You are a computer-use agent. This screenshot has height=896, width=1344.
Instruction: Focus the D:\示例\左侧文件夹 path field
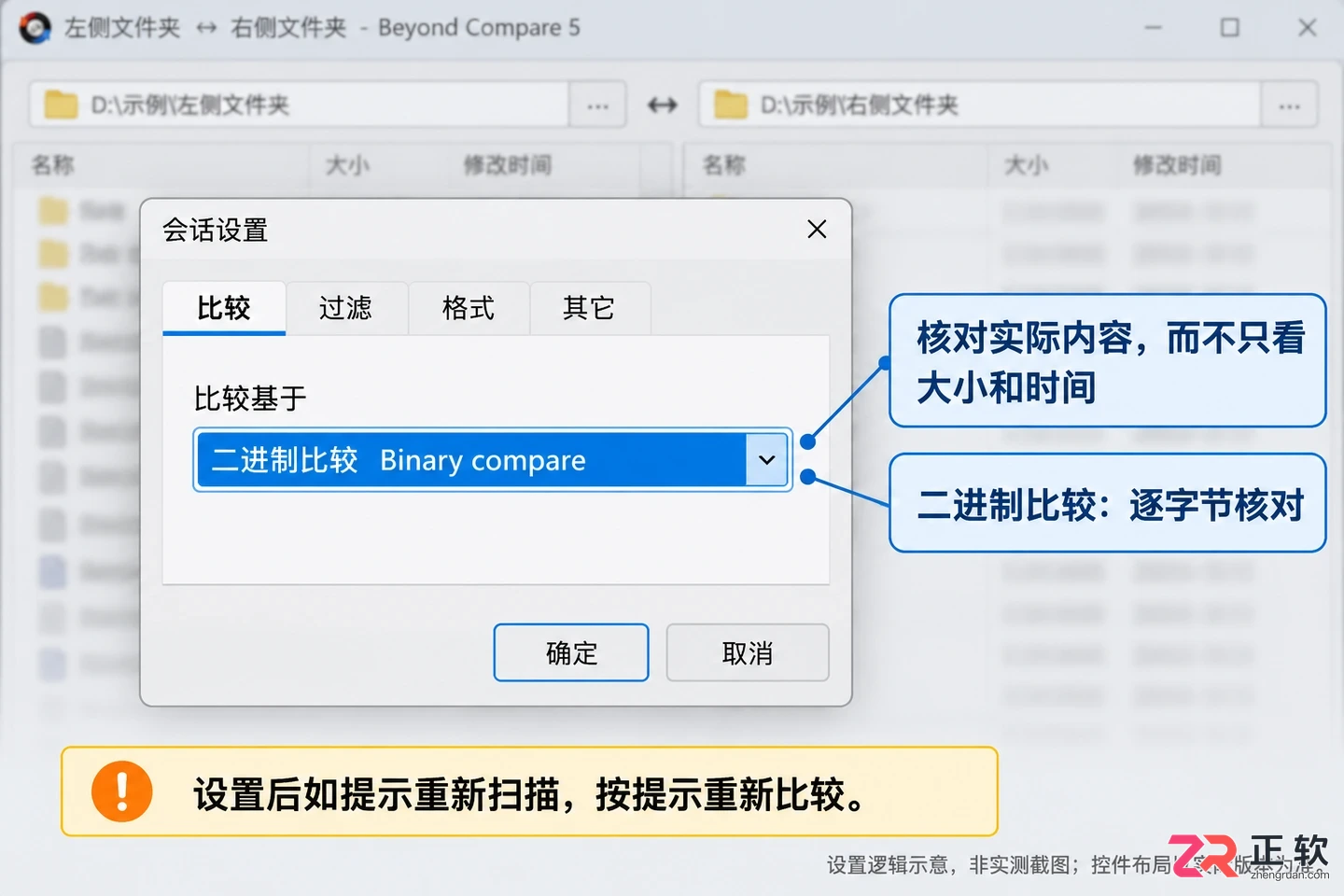click(x=300, y=105)
